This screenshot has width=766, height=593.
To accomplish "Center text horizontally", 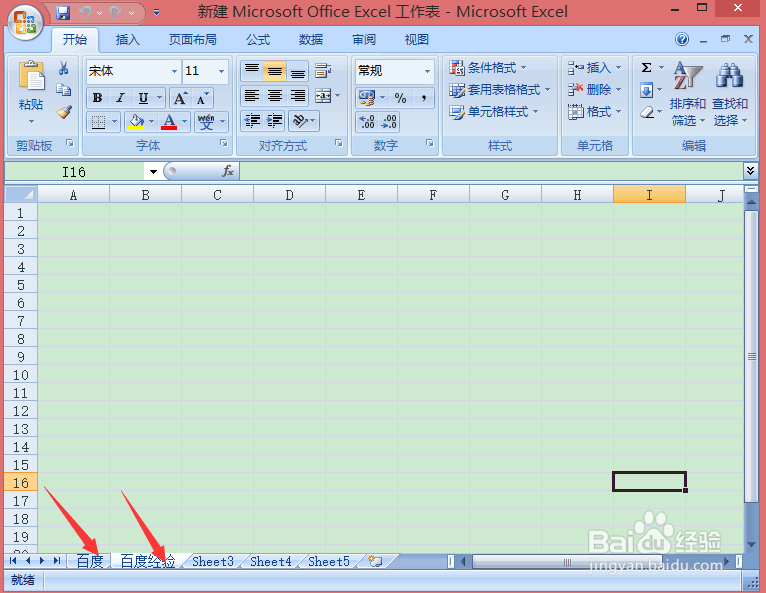I will tap(275, 96).
